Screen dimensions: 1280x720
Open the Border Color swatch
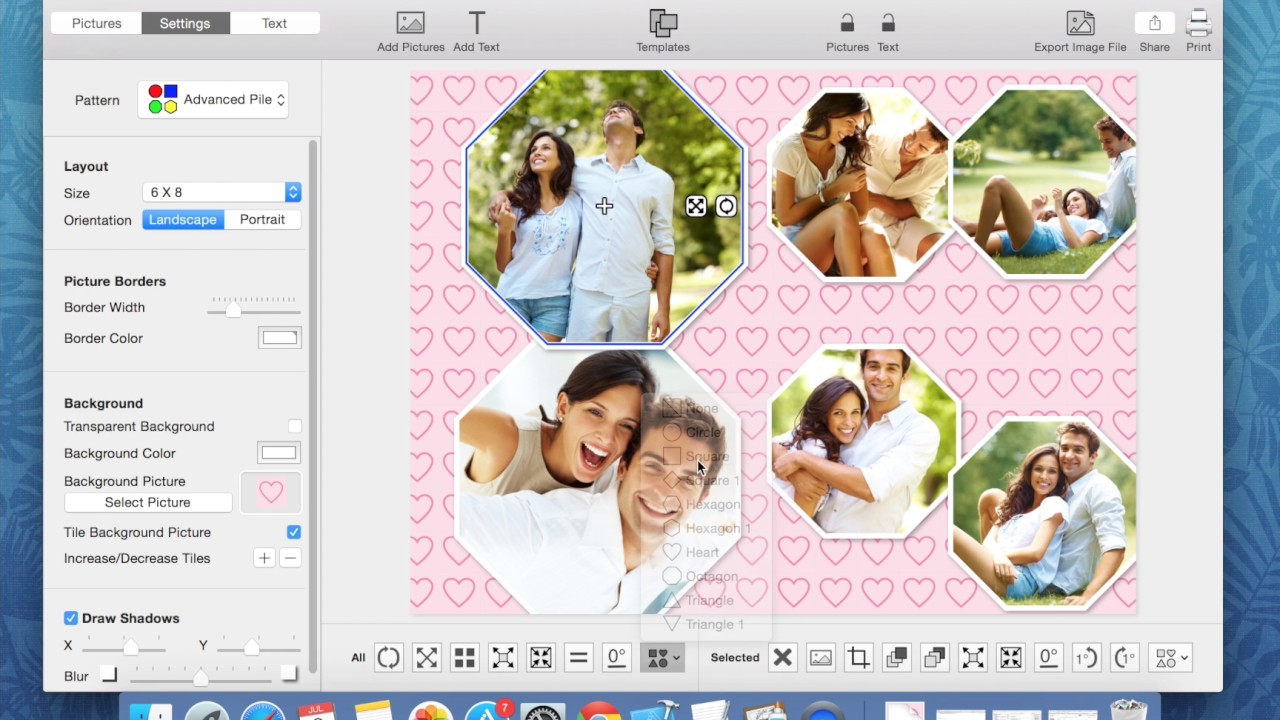[x=279, y=338]
